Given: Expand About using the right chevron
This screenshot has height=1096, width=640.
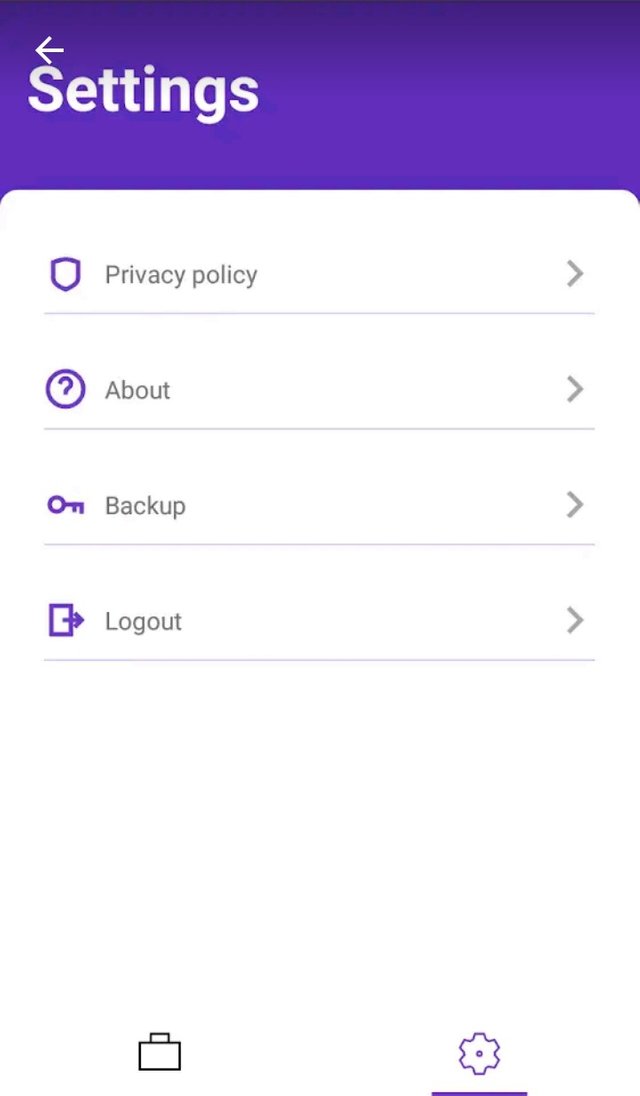Looking at the screenshot, I should [575, 389].
